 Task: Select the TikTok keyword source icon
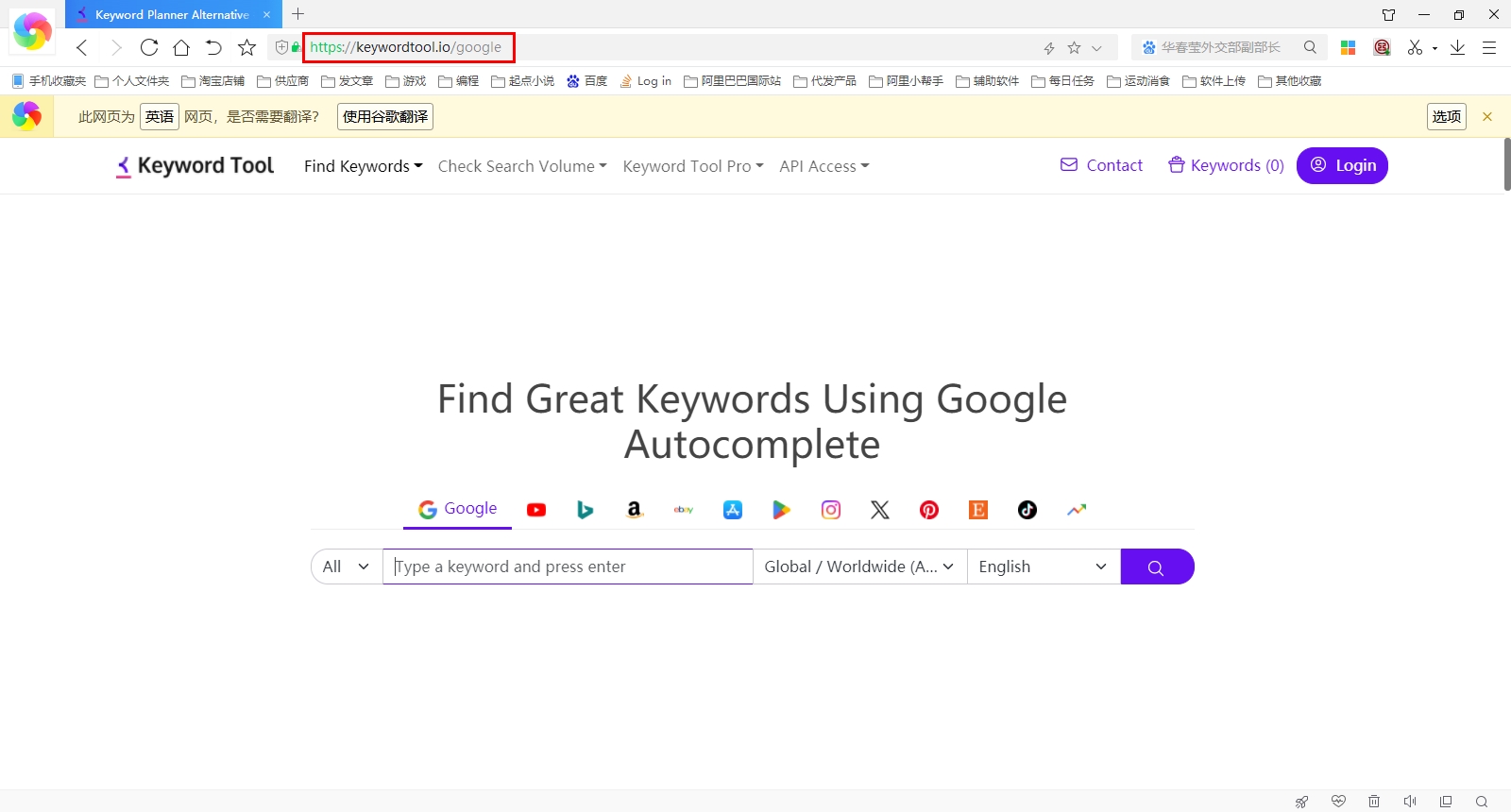pos(1027,510)
